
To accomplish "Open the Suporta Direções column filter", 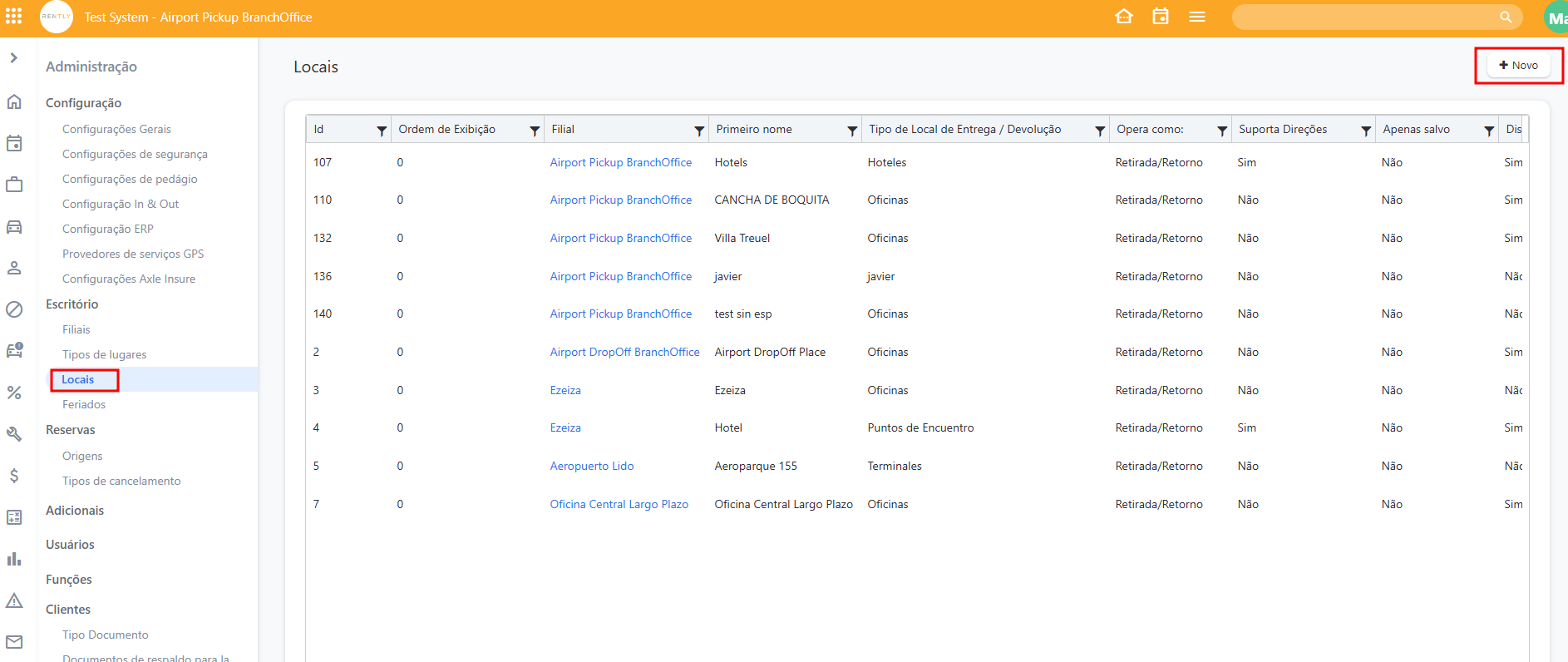I will coord(1366,131).
